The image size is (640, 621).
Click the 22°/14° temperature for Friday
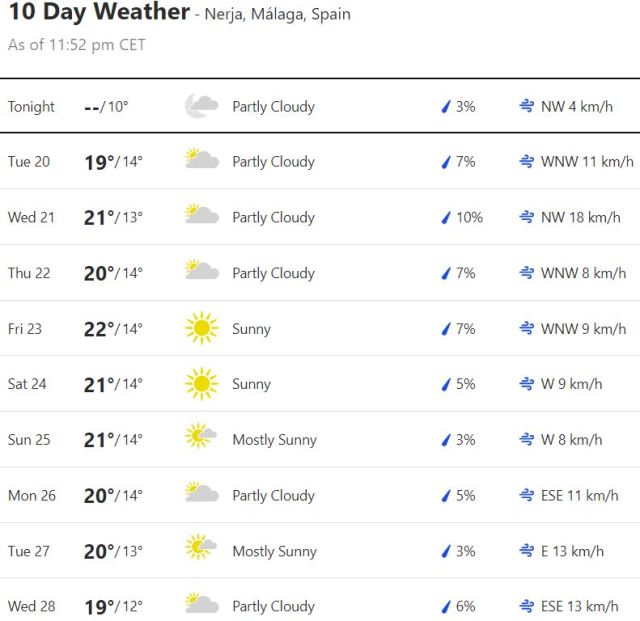[113, 329]
